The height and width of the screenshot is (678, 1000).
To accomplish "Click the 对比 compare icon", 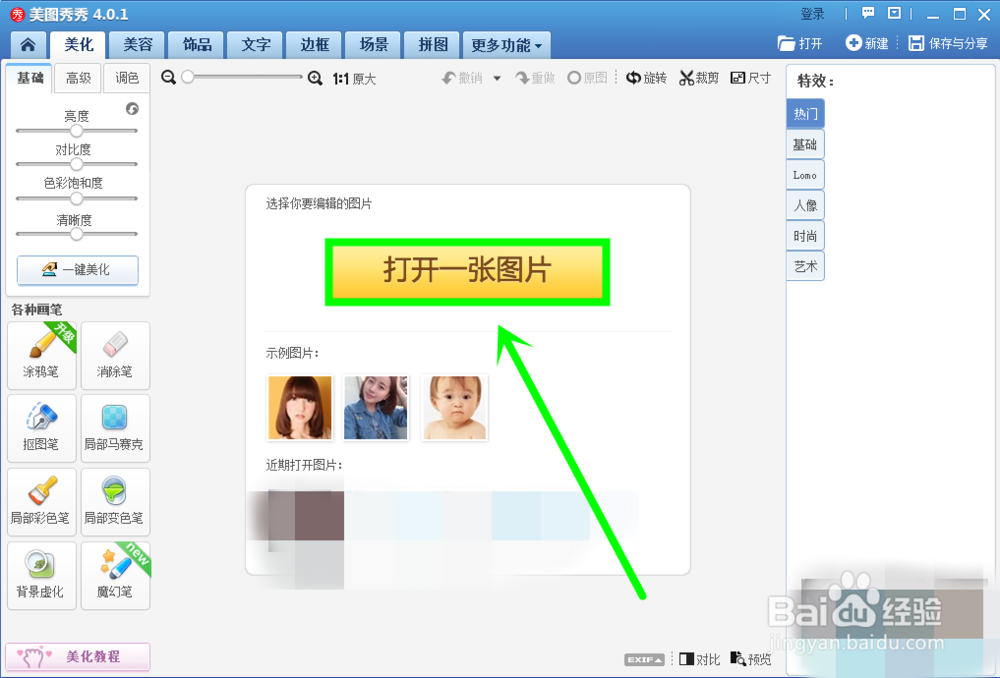I will (x=687, y=659).
